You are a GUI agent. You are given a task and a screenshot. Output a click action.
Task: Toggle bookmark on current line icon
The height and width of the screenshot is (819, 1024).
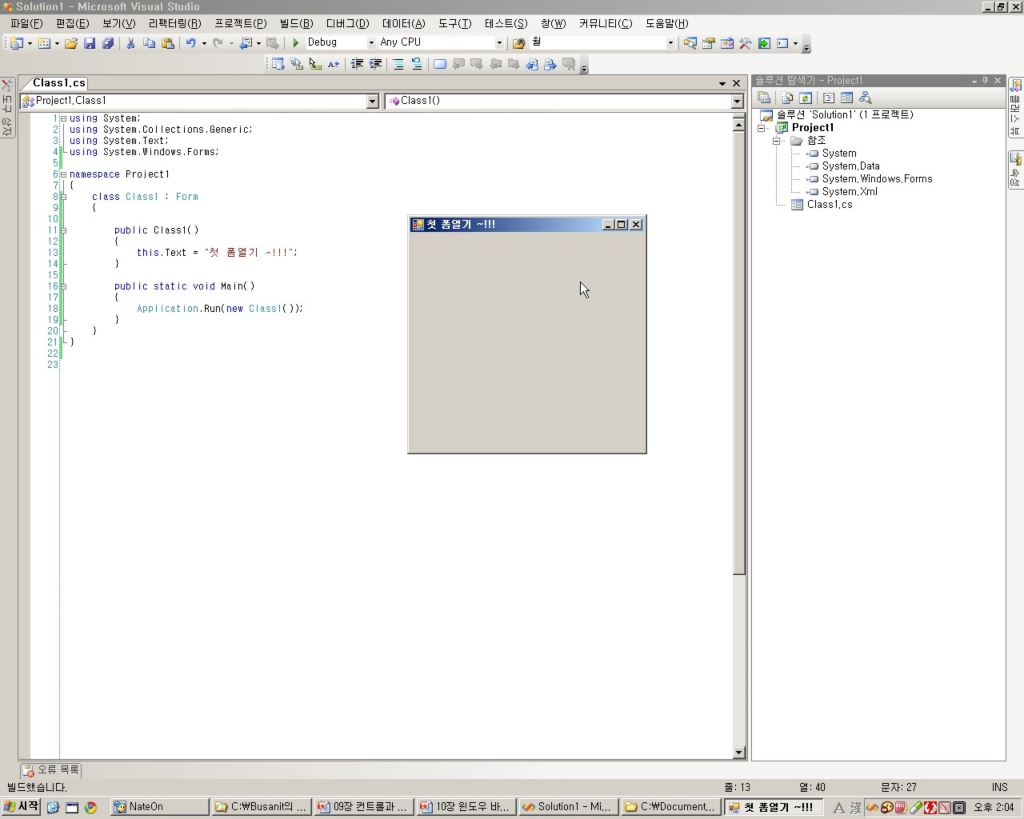coord(440,64)
